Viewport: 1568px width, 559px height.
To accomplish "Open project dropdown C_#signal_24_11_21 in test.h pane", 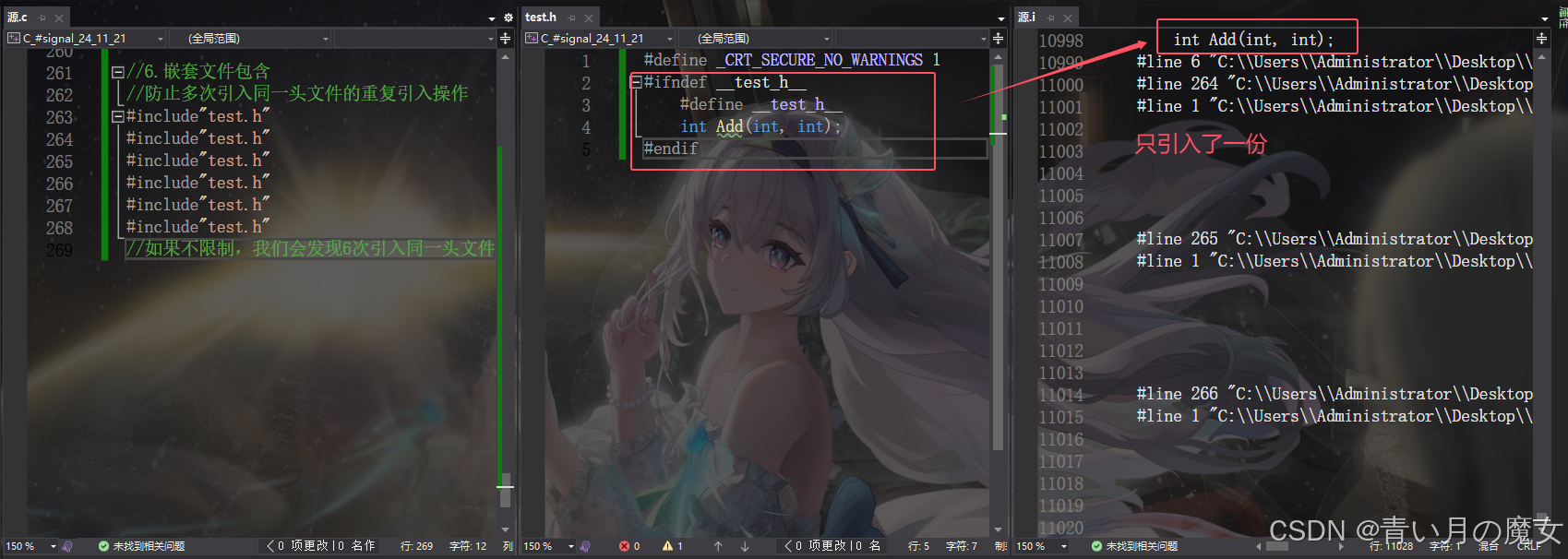I will click(x=598, y=38).
